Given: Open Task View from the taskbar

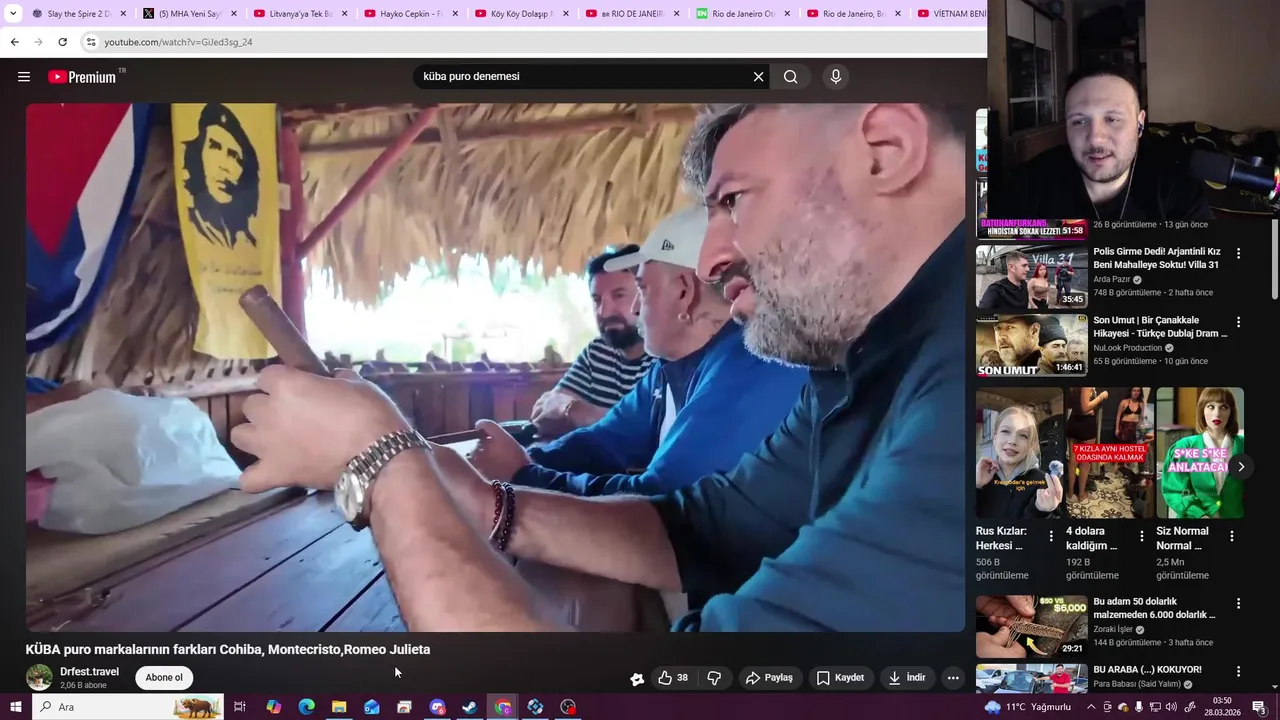Looking at the screenshot, I should [x=240, y=707].
